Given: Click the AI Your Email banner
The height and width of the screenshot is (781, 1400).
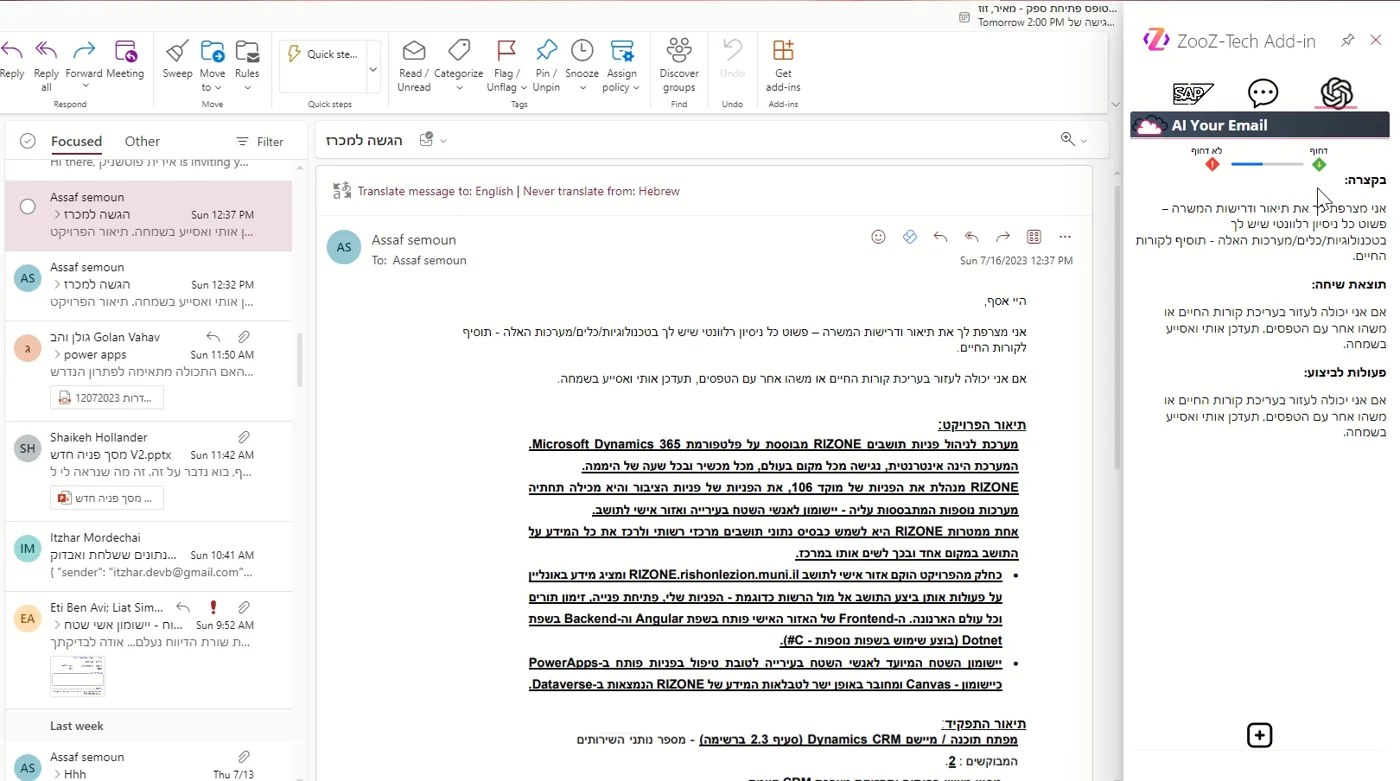Looking at the screenshot, I should tap(1260, 125).
